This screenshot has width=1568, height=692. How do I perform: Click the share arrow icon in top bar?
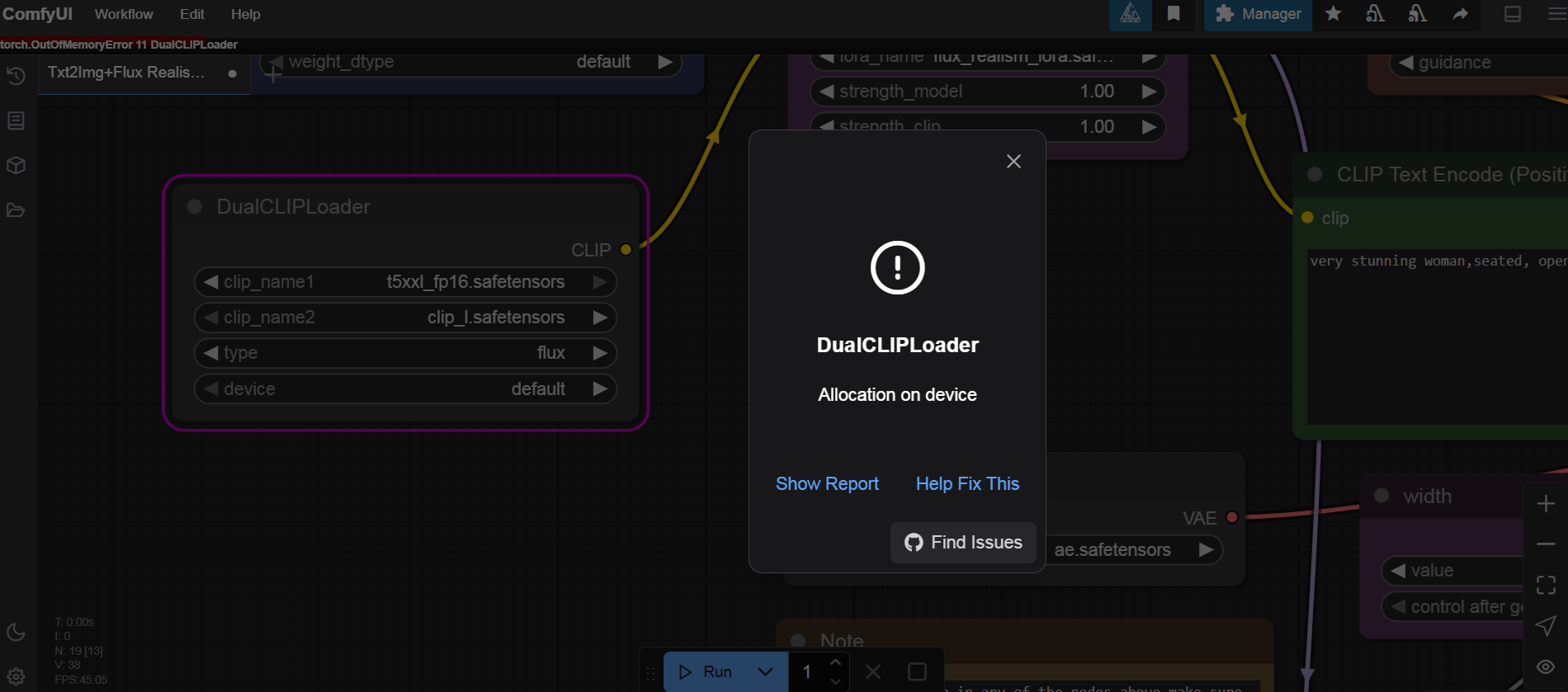tap(1460, 14)
